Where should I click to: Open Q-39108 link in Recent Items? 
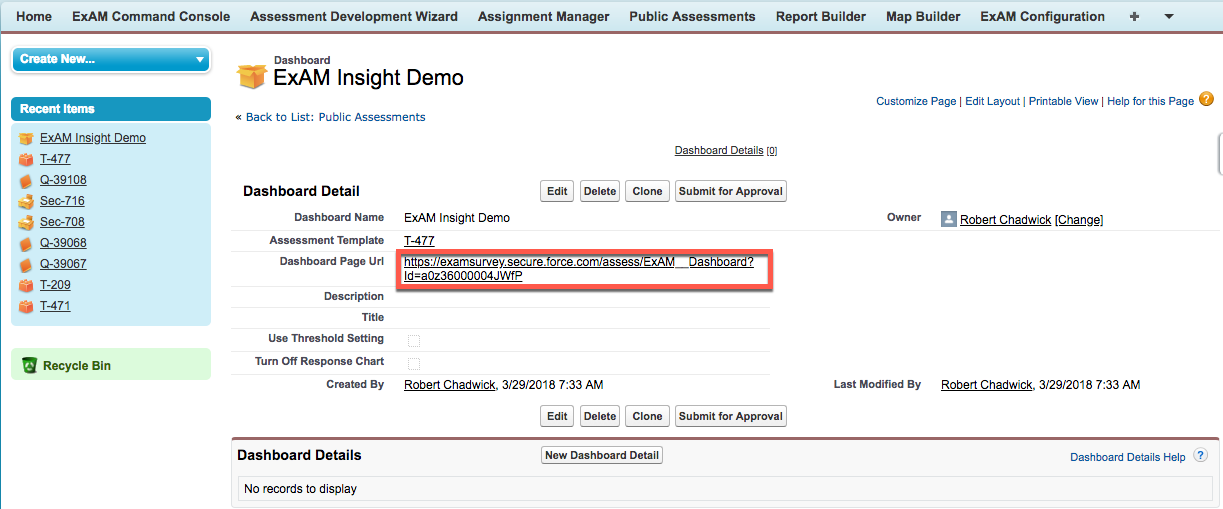(x=63, y=180)
